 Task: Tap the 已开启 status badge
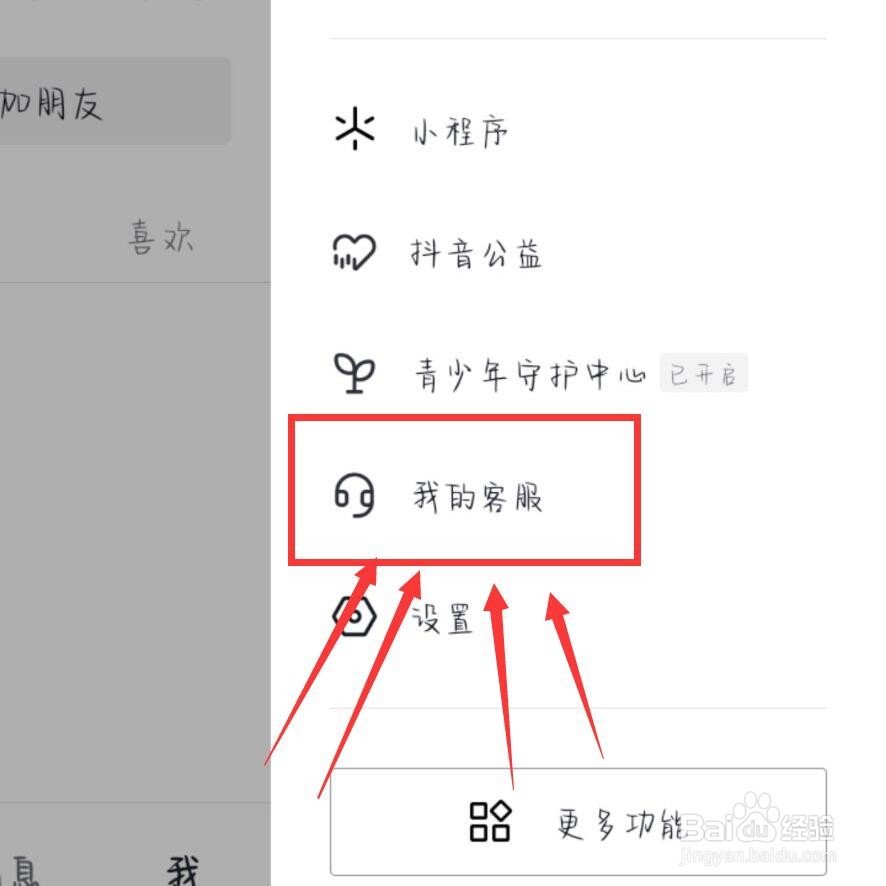point(703,373)
